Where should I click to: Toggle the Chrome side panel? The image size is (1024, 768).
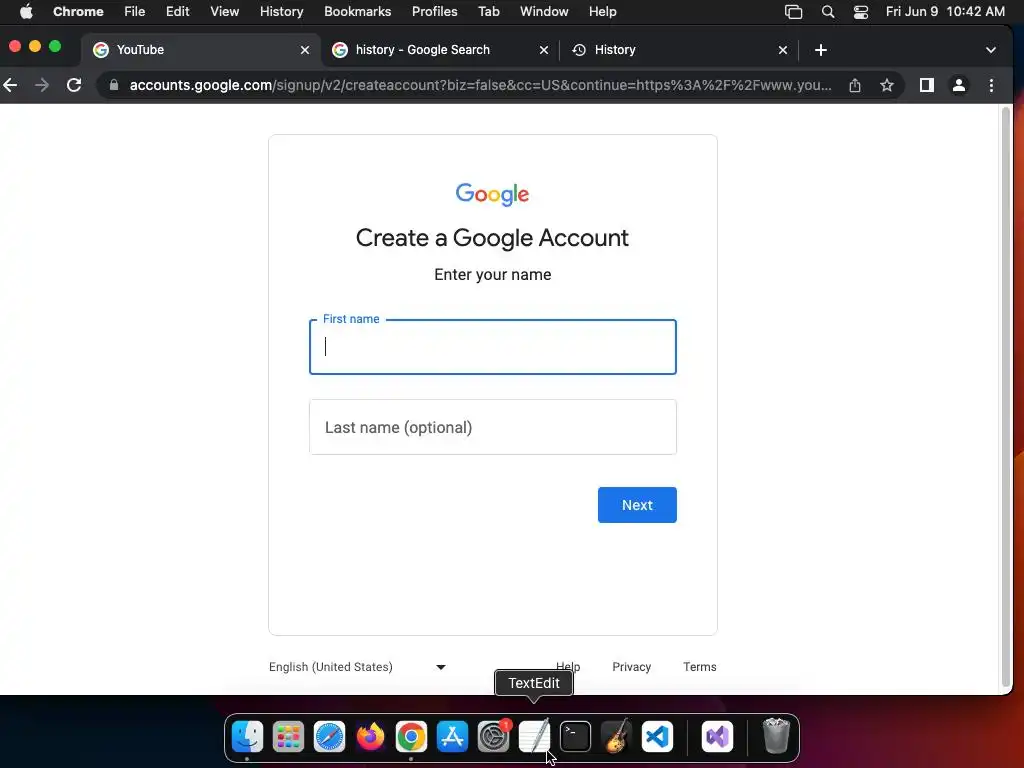click(x=926, y=85)
